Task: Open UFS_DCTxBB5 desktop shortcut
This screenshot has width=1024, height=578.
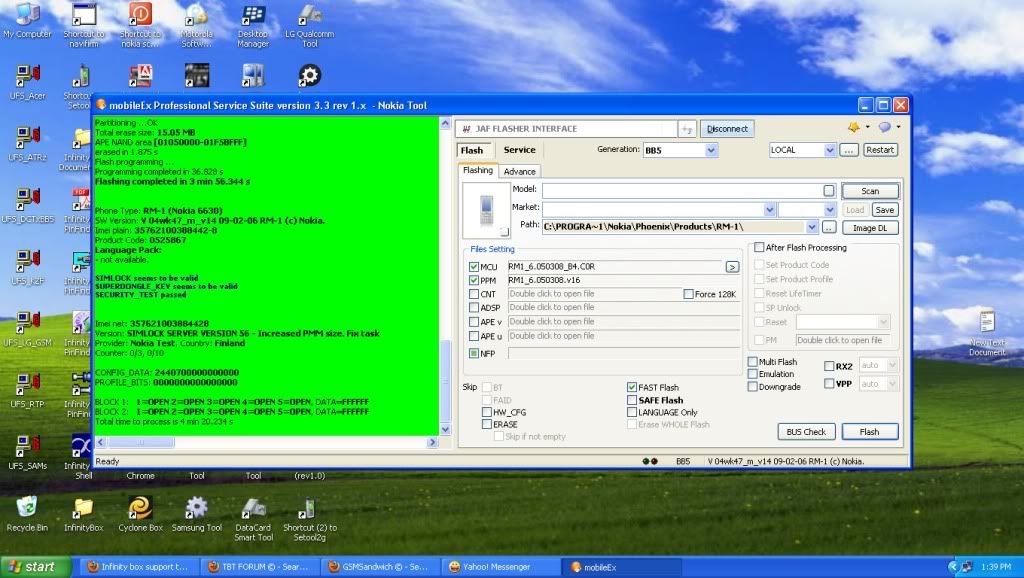Action: 27,206
